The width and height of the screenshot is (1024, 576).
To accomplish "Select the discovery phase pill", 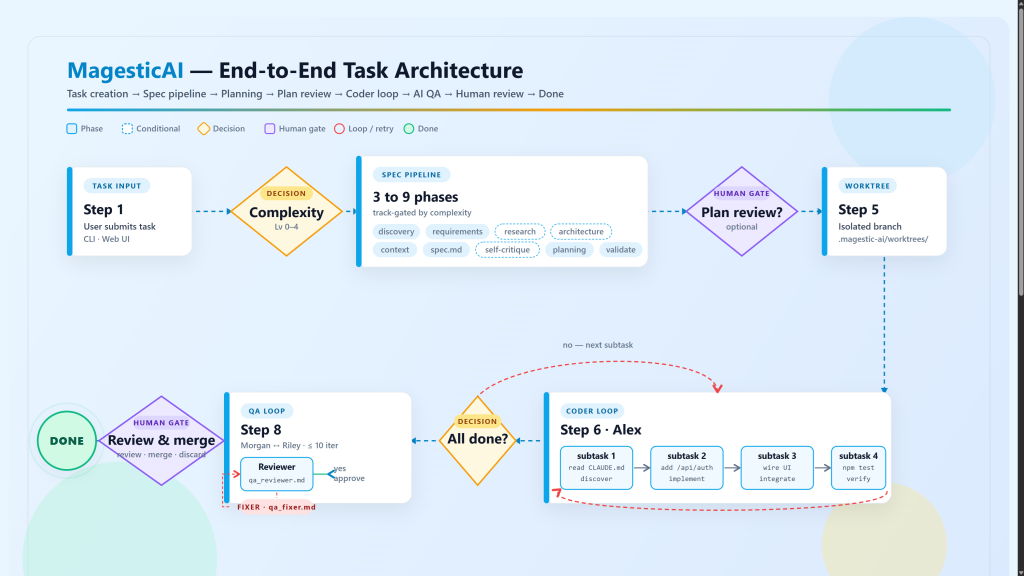I will point(396,231).
